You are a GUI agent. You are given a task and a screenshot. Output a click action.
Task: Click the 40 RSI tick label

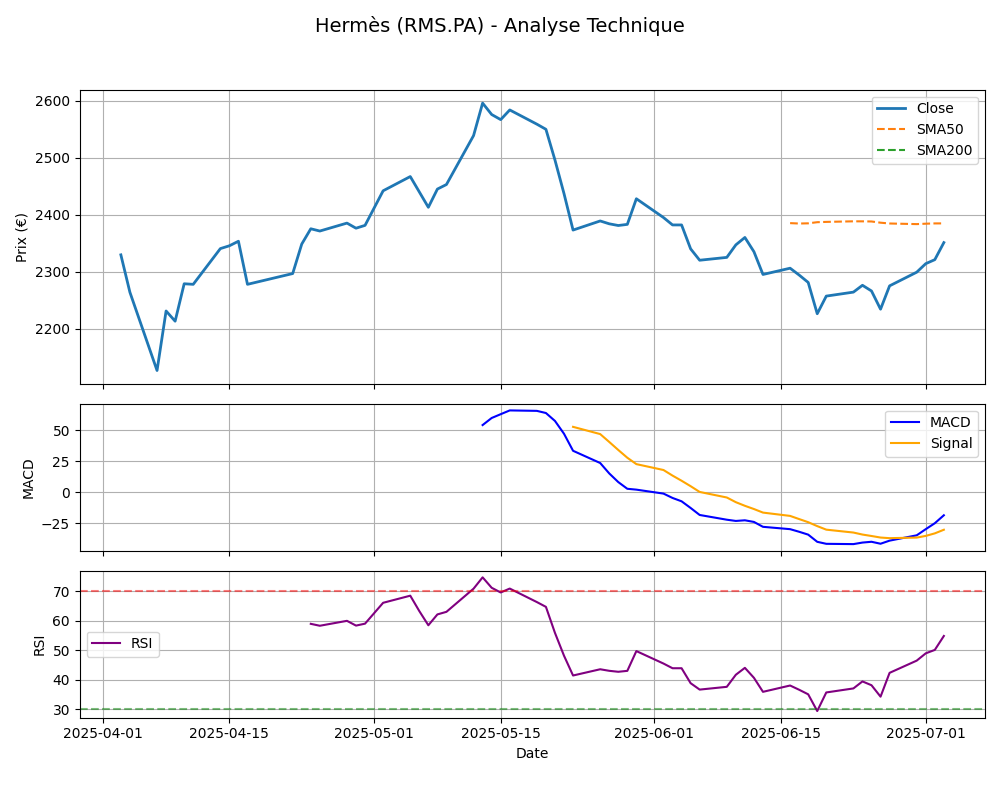61,681
